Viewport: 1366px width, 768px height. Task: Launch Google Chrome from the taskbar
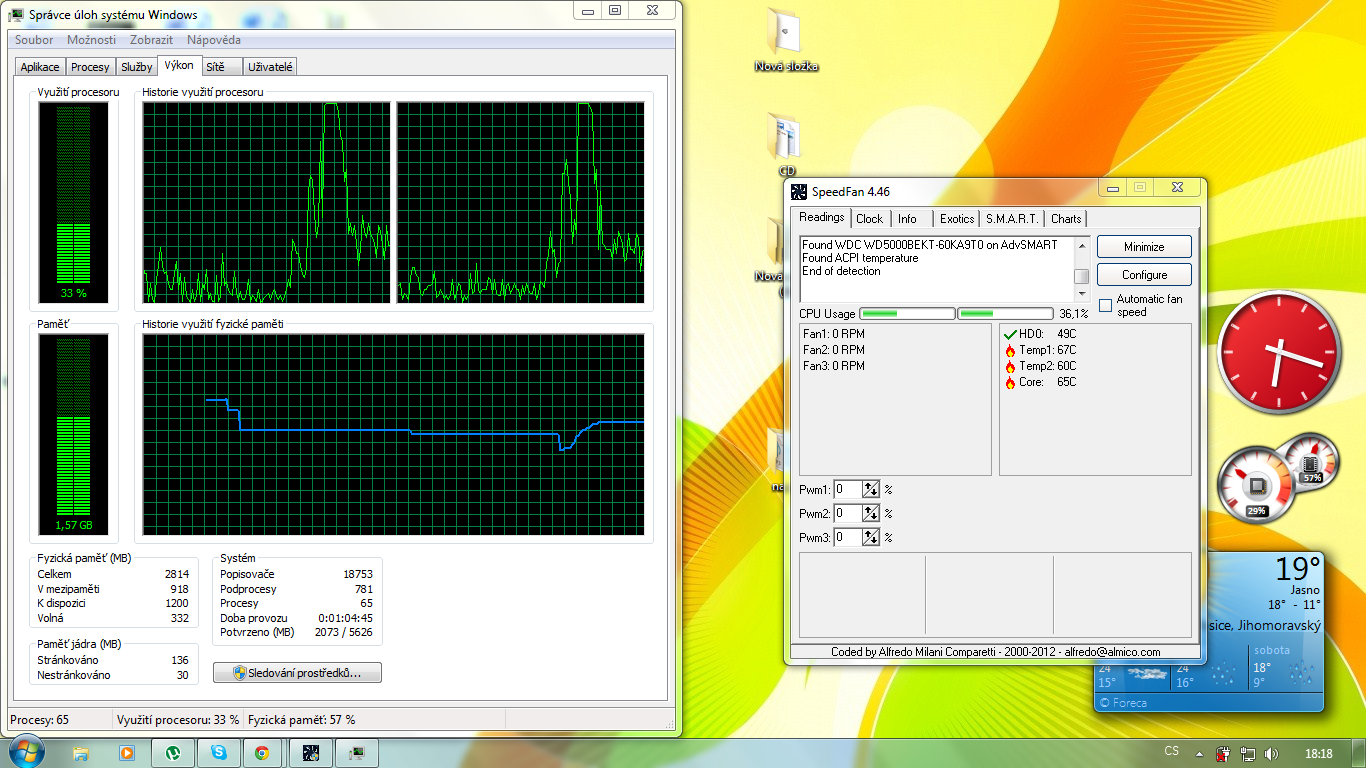(x=262, y=753)
